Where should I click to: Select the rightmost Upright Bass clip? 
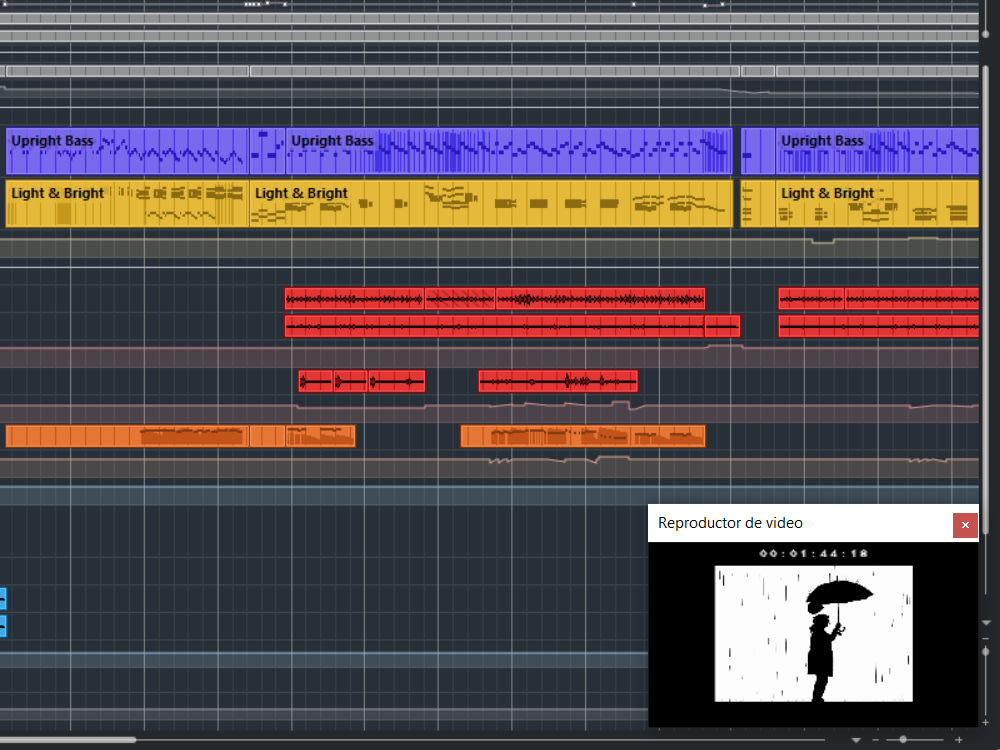877,151
